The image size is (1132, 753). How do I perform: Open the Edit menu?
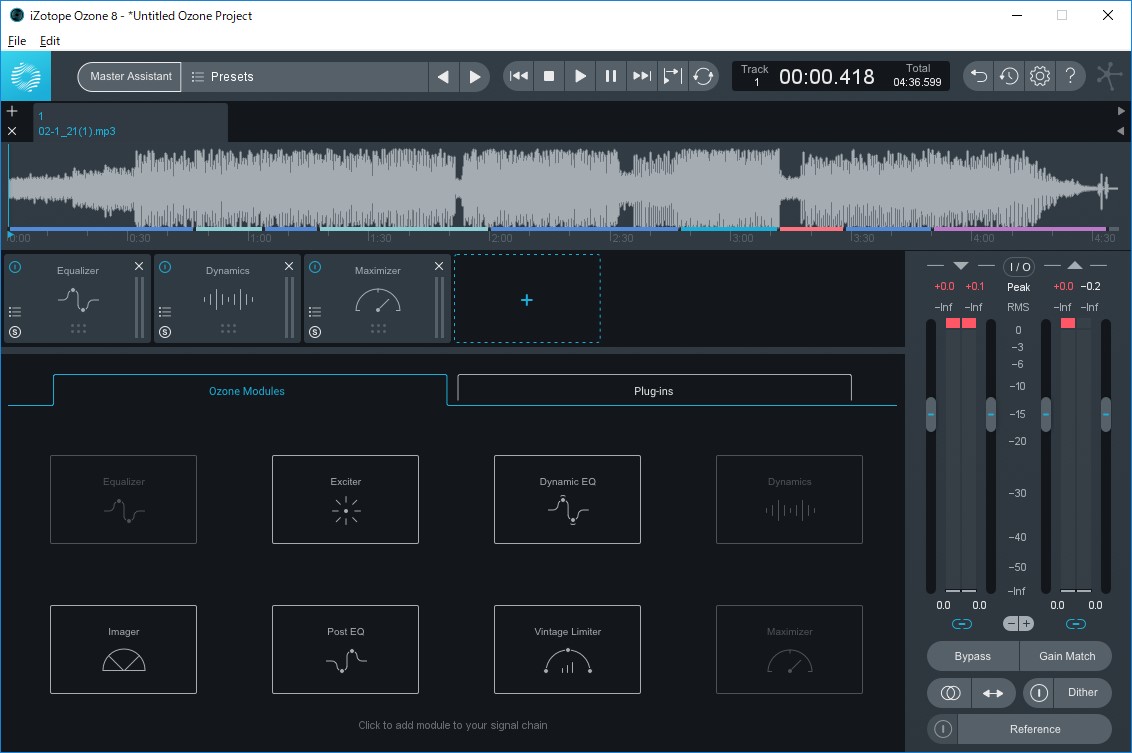click(x=50, y=41)
